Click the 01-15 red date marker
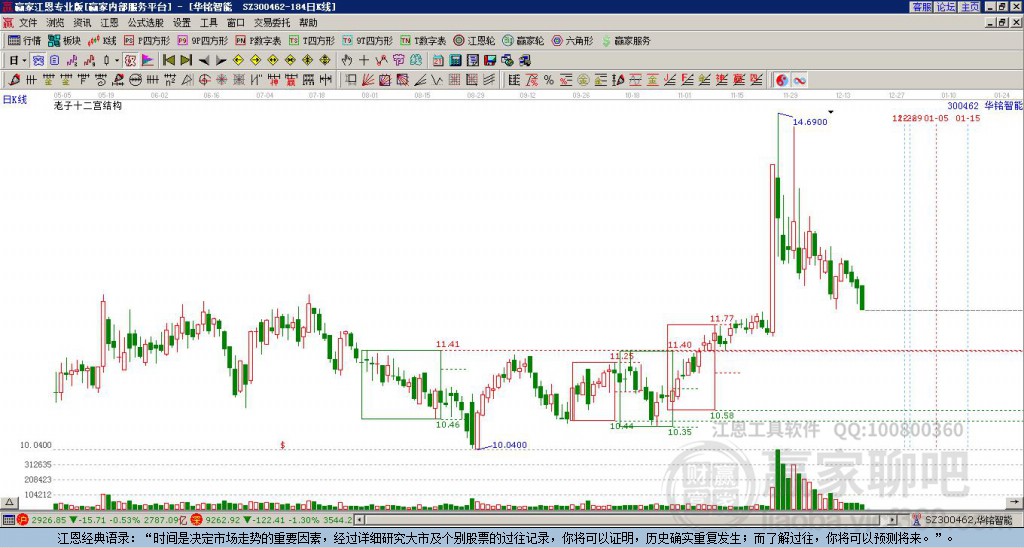Image resolution: width=1024 pixels, height=548 pixels. 968,118
